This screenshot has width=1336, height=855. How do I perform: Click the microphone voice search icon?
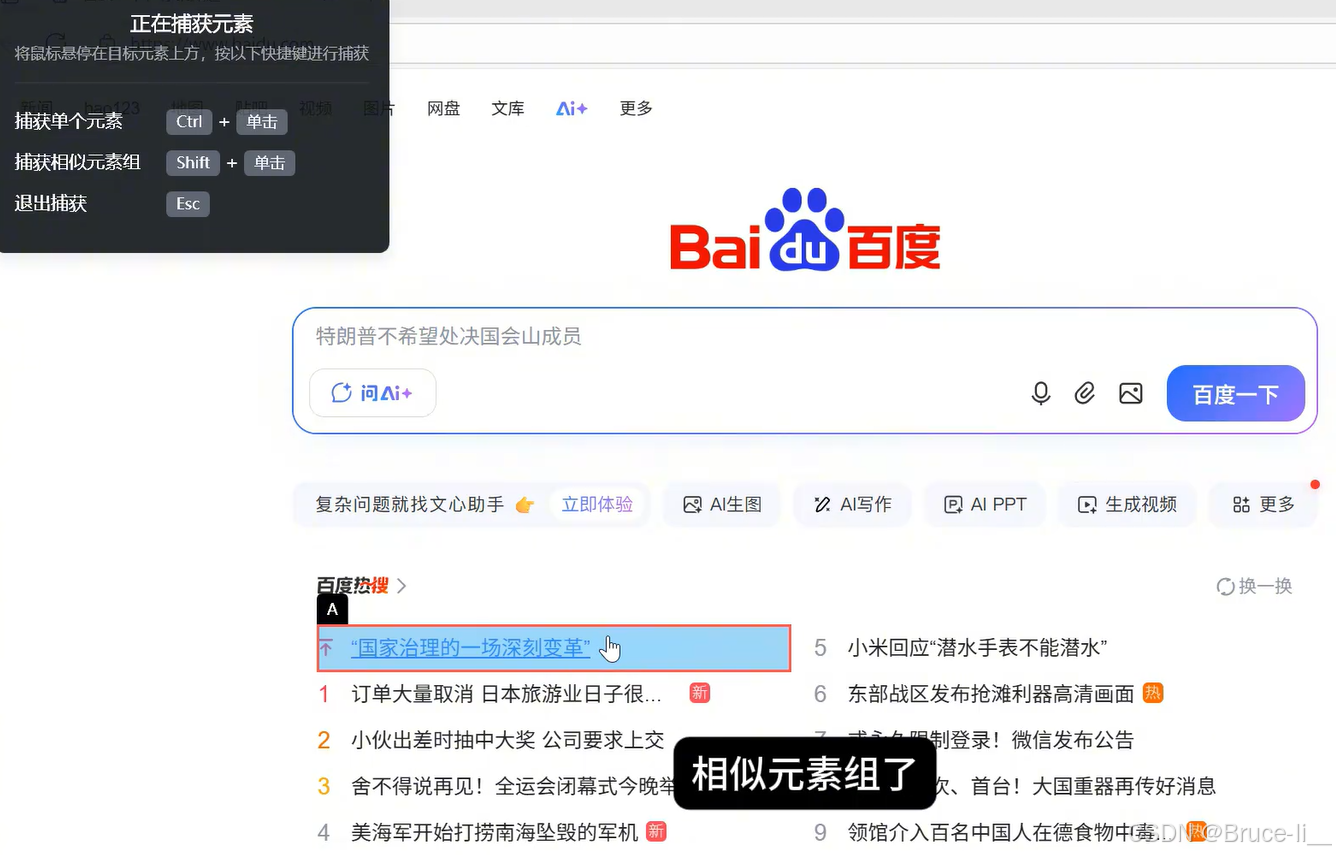click(1041, 393)
